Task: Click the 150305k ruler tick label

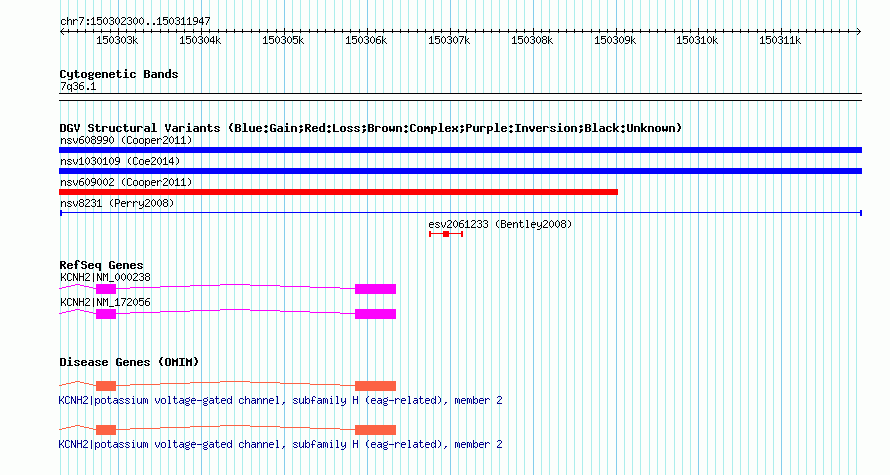Action: [283, 40]
